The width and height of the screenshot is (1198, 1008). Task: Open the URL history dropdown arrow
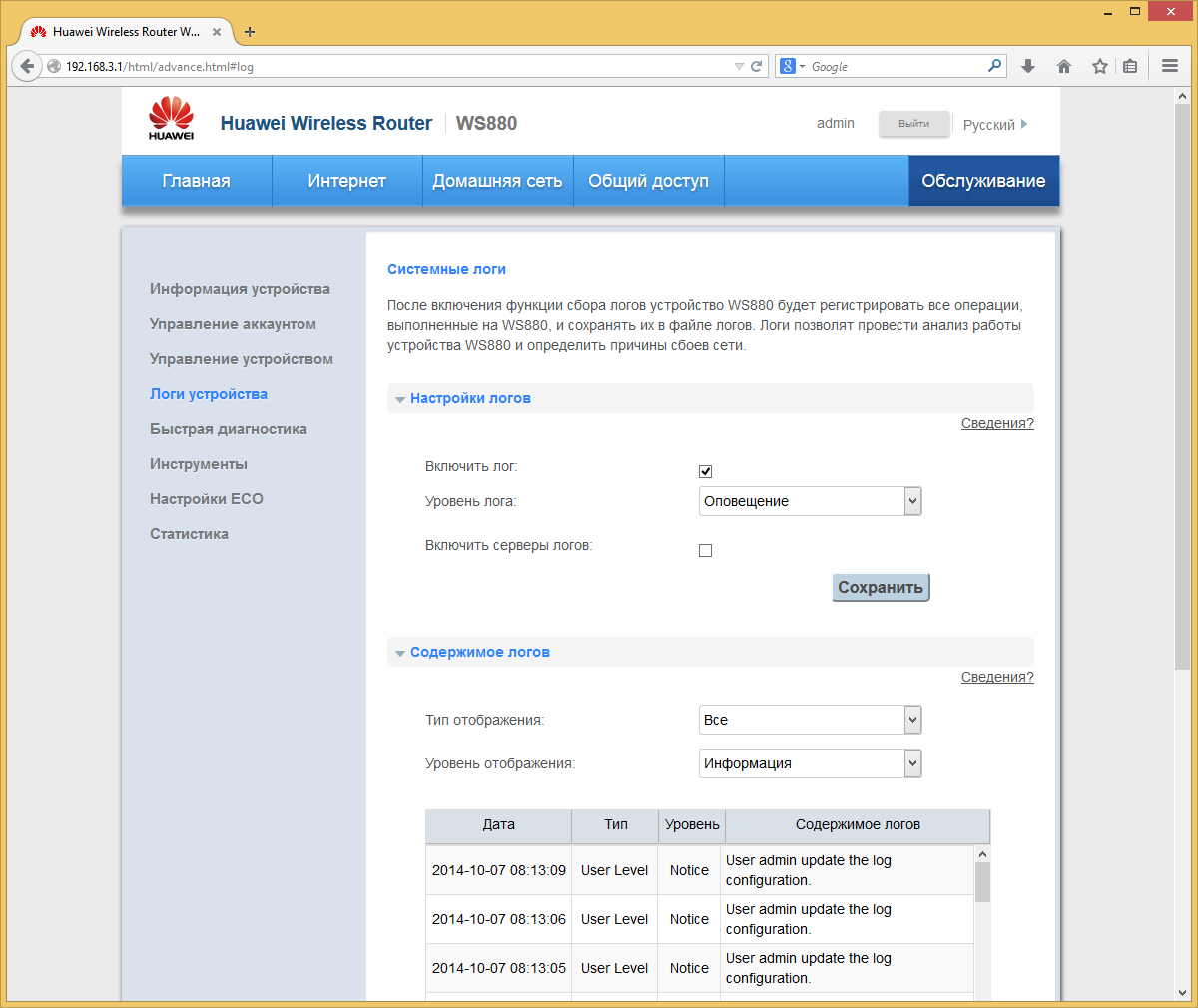coord(739,66)
